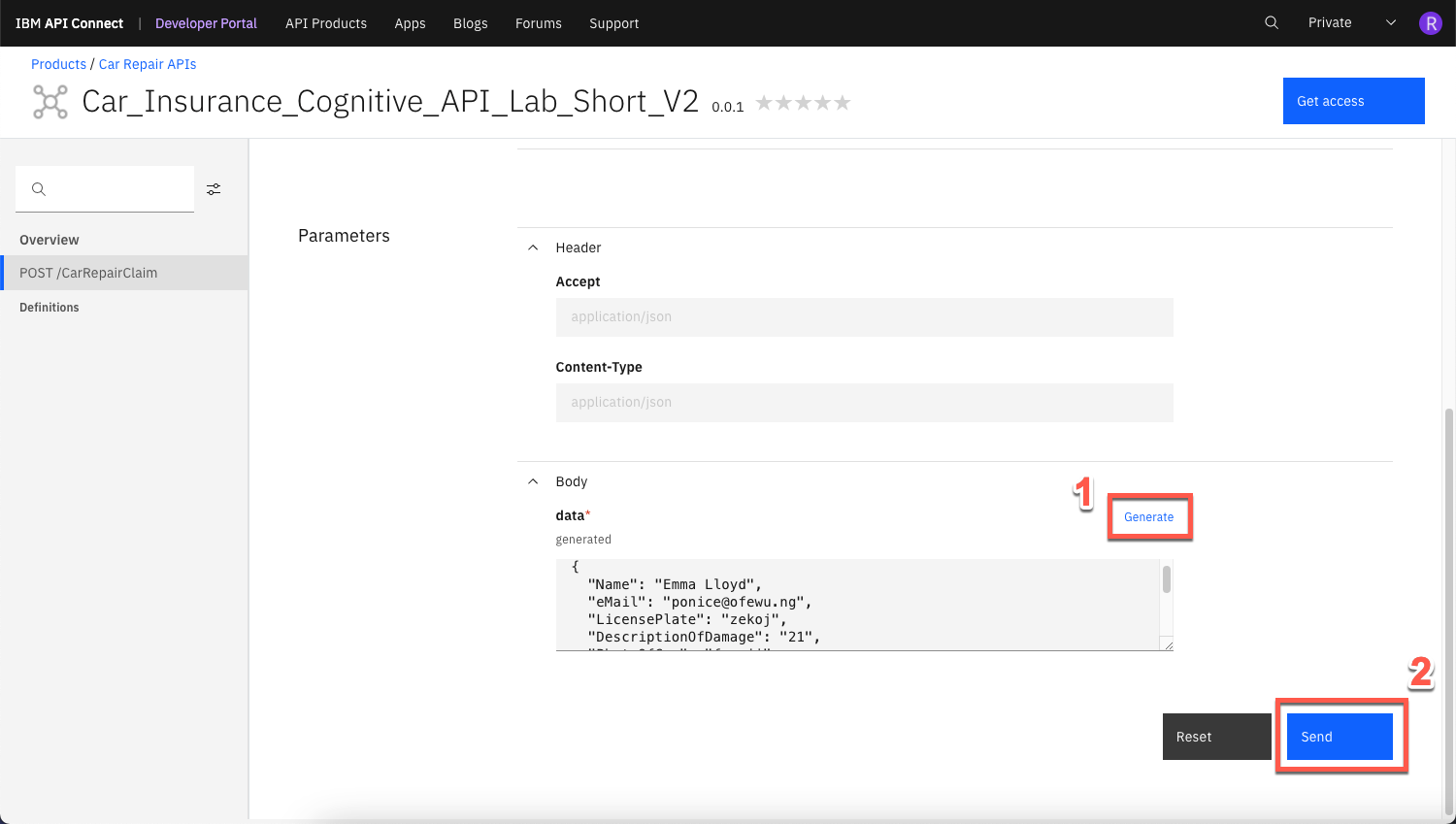This screenshot has width=1456, height=824.
Task: Follow the Products breadcrumb link
Action: (x=58, y=64)
